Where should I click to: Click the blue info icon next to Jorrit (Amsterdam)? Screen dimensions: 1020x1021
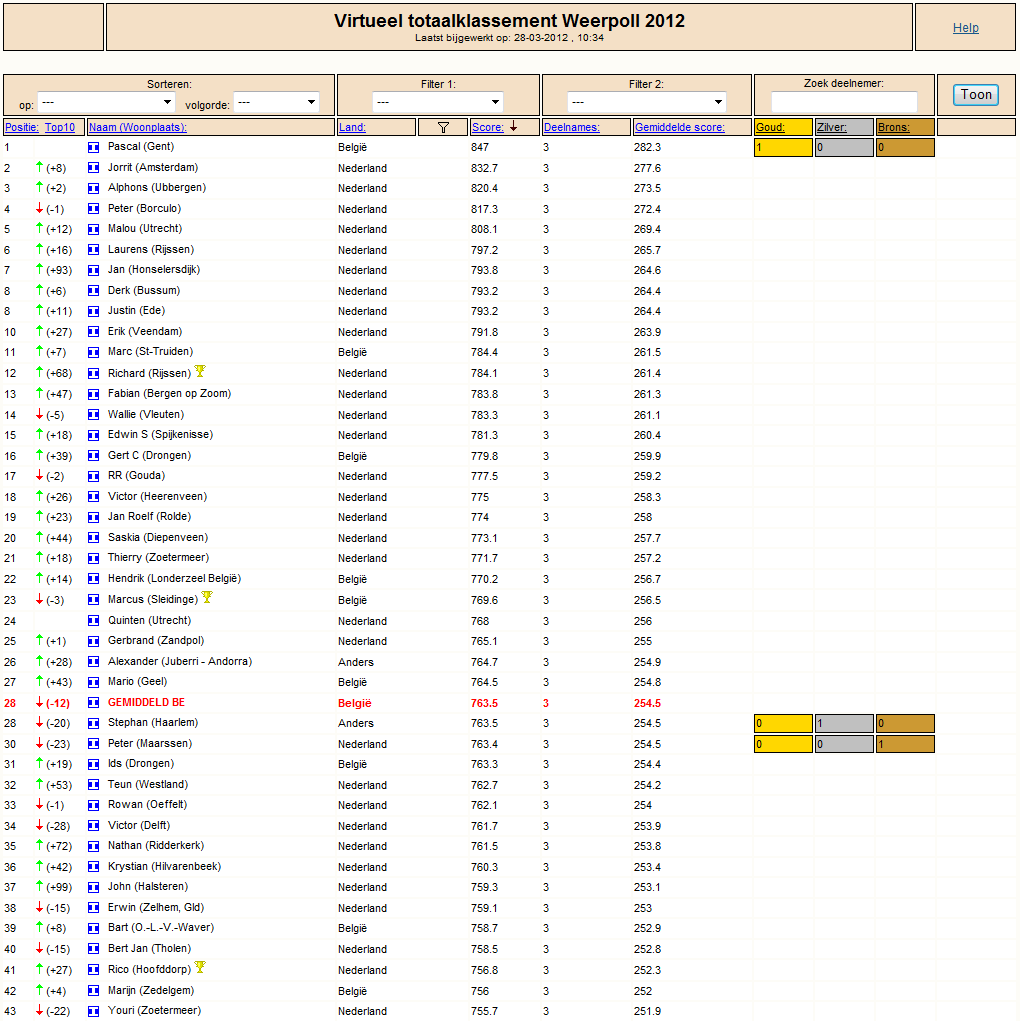coord(94,168)
